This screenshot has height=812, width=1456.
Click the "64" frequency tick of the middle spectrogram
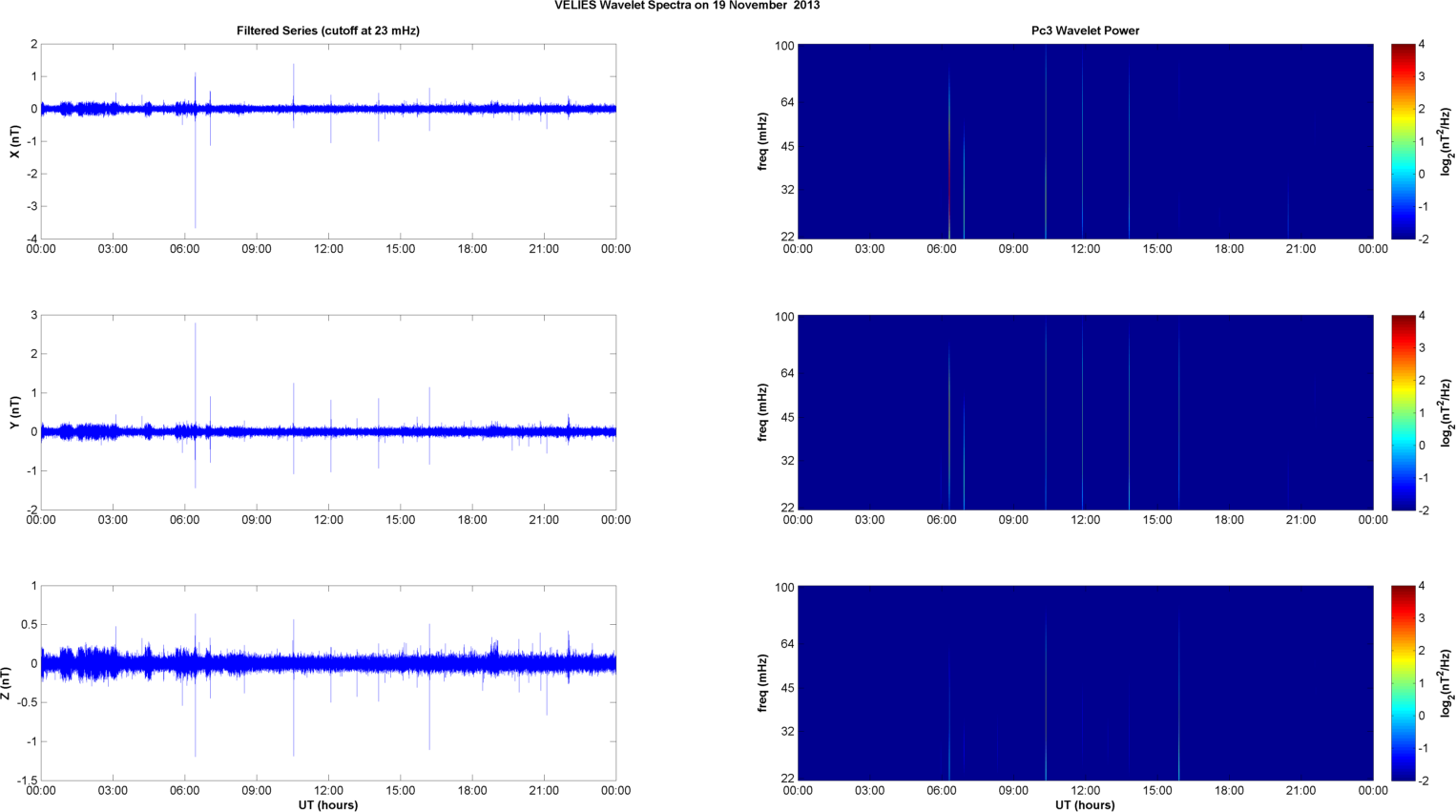coord(787,373)
